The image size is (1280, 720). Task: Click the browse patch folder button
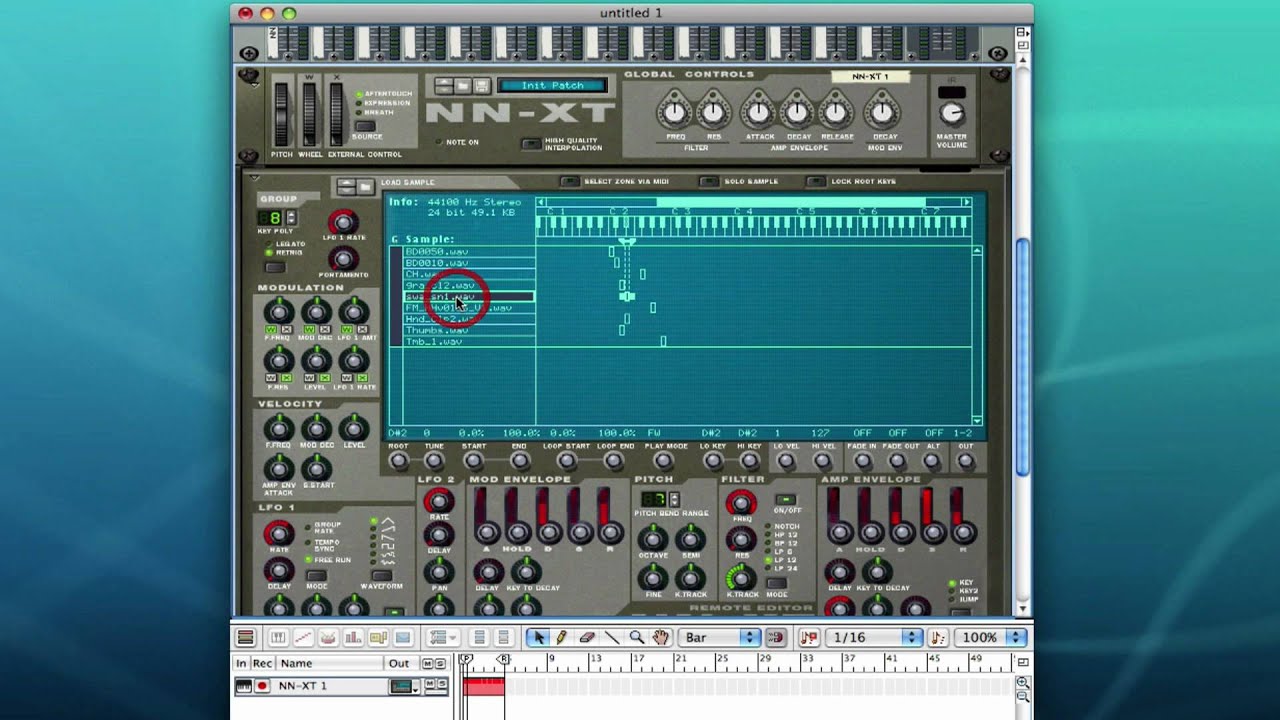(x=463, y=86)
